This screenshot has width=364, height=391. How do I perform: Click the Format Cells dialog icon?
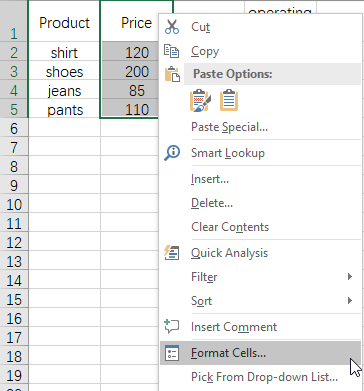click(x=172, y=353)
